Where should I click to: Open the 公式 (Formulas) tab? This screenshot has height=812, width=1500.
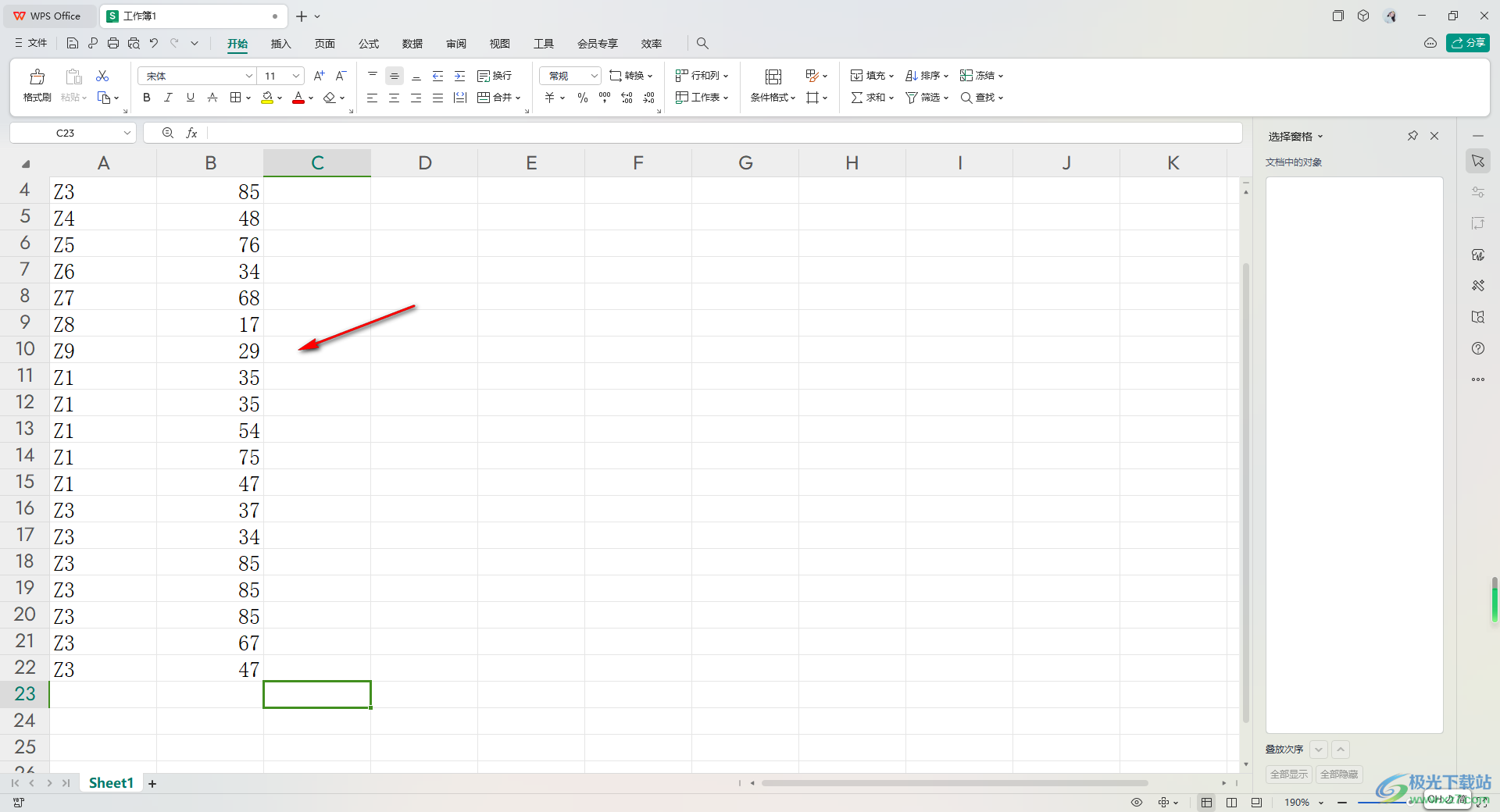(369, 44)
